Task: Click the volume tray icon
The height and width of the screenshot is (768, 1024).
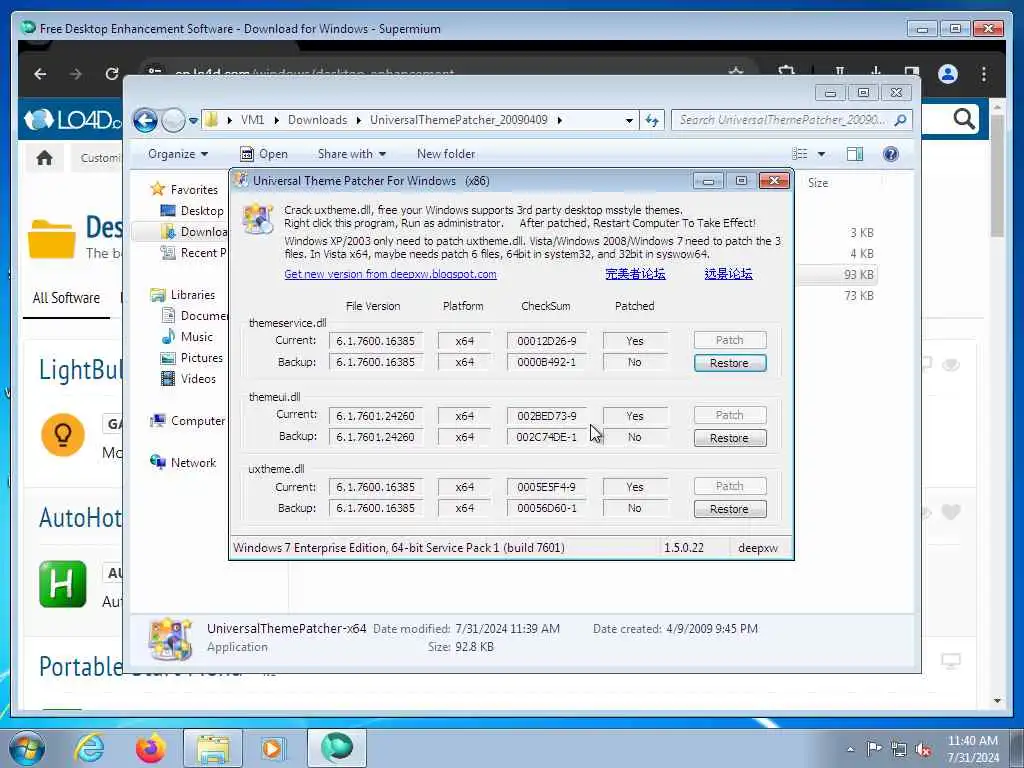Action: coord(923,750)
